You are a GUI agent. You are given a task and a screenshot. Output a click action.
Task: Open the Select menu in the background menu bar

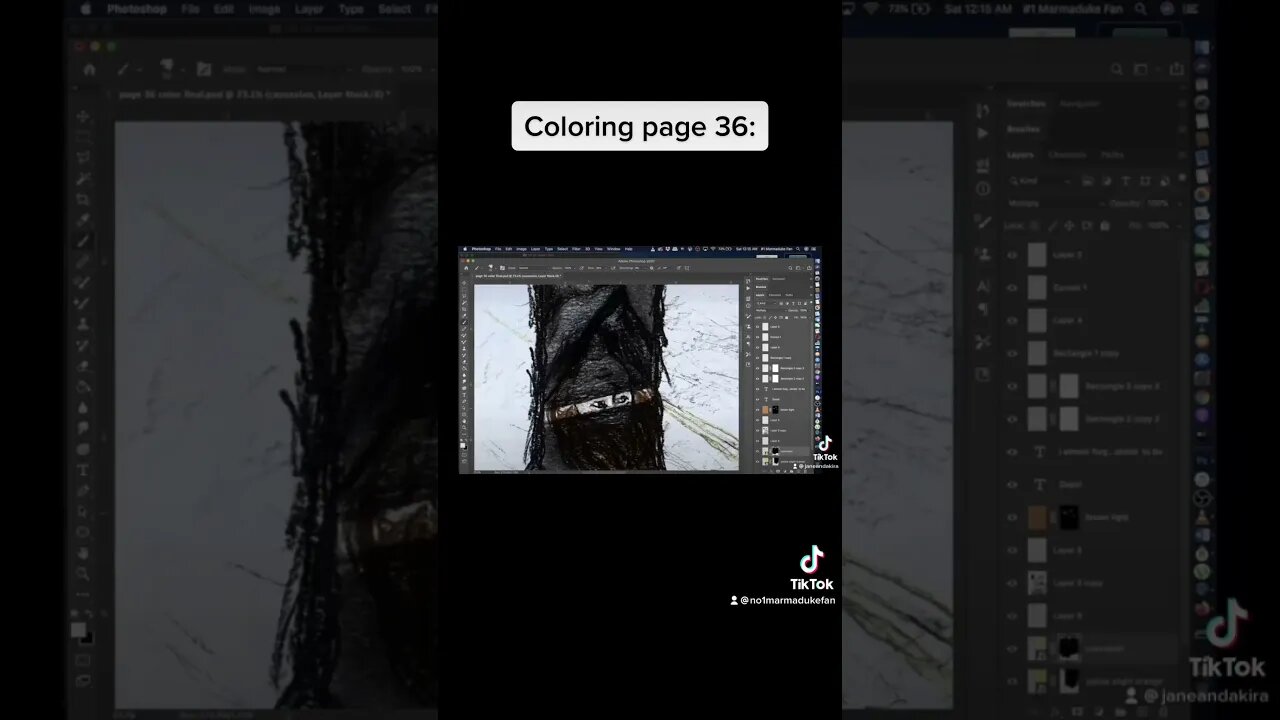tap(394, 9)
